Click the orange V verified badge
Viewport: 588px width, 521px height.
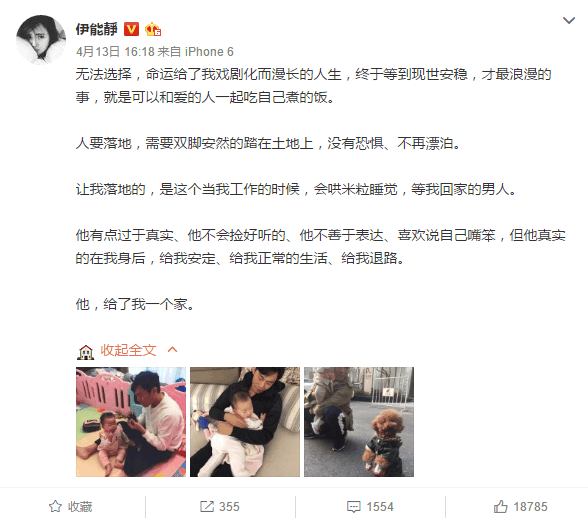[x=131, y=29]
